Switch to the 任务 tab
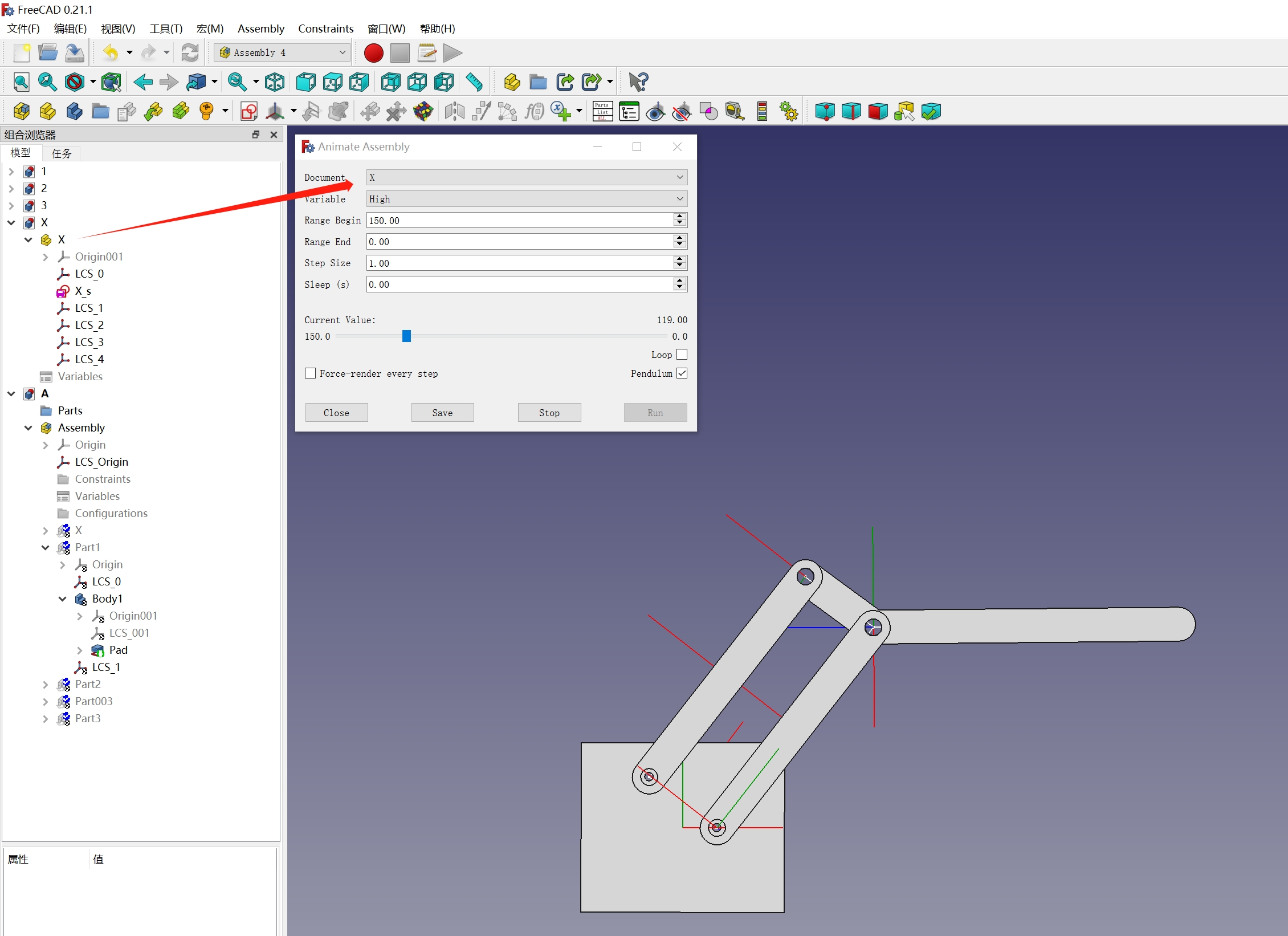The image size is (1288, 936). coord(62,153)
